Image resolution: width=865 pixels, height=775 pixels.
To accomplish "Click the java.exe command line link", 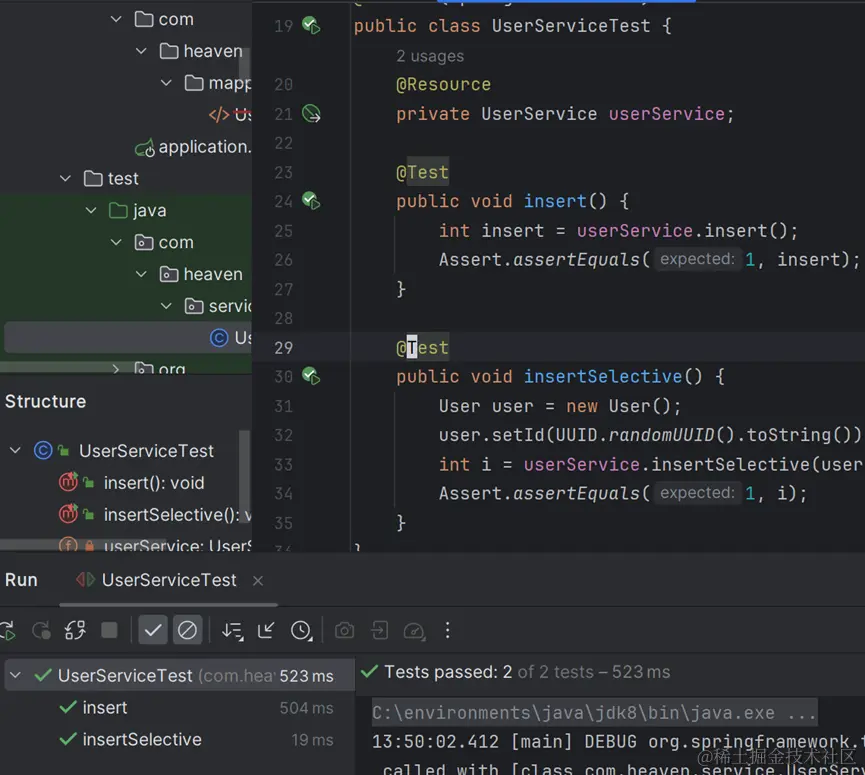I will pyautogui.click(x=594, y=713).
